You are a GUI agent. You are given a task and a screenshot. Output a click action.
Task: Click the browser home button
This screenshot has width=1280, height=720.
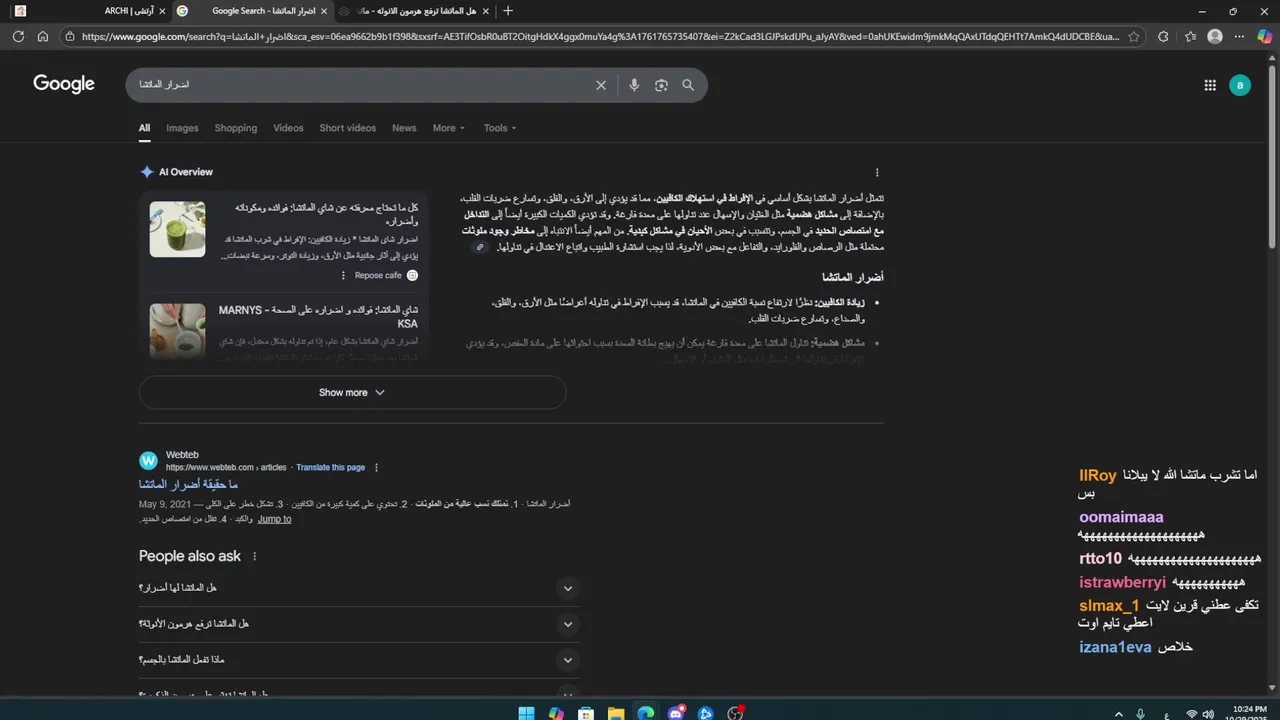point(43,36)
